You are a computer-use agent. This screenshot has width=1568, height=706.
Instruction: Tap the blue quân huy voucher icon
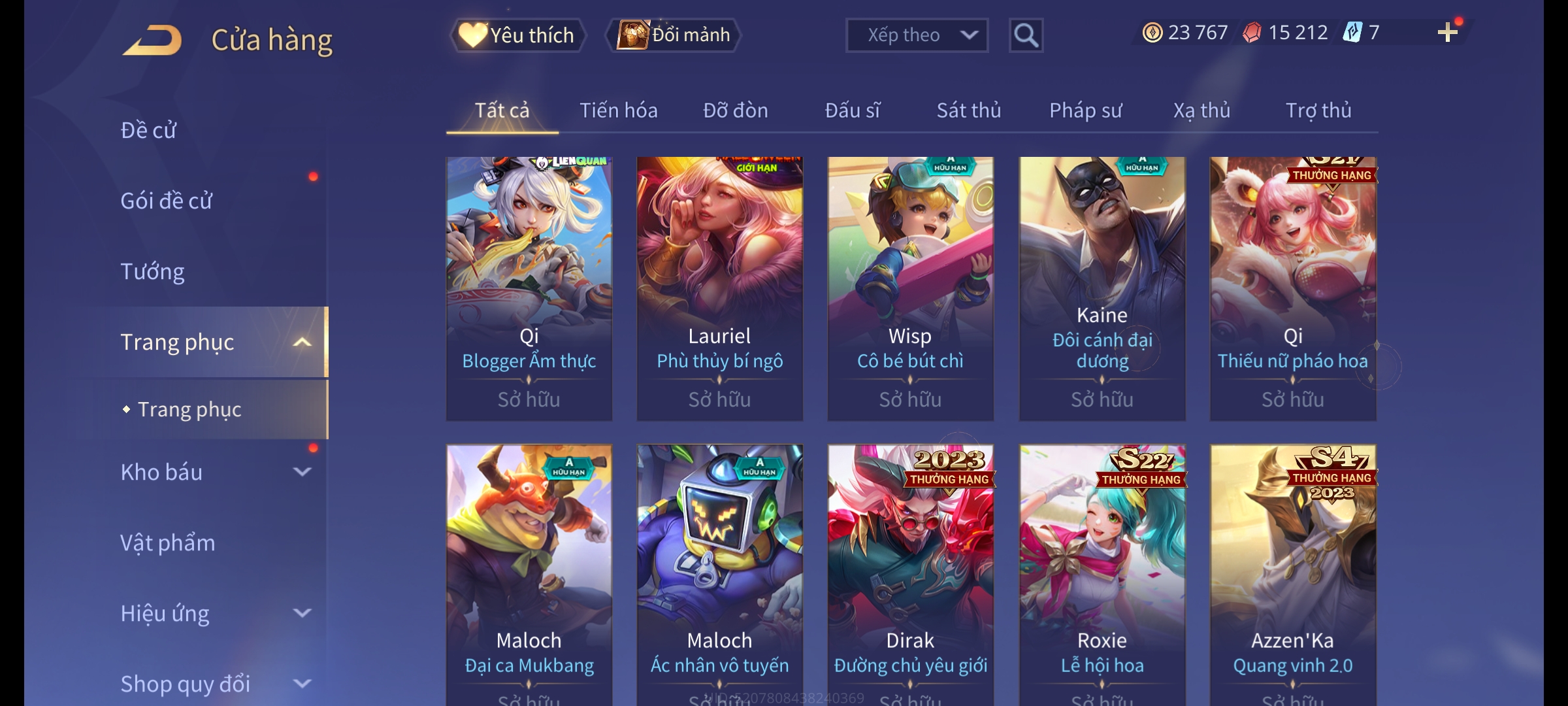click(1352, 33)
